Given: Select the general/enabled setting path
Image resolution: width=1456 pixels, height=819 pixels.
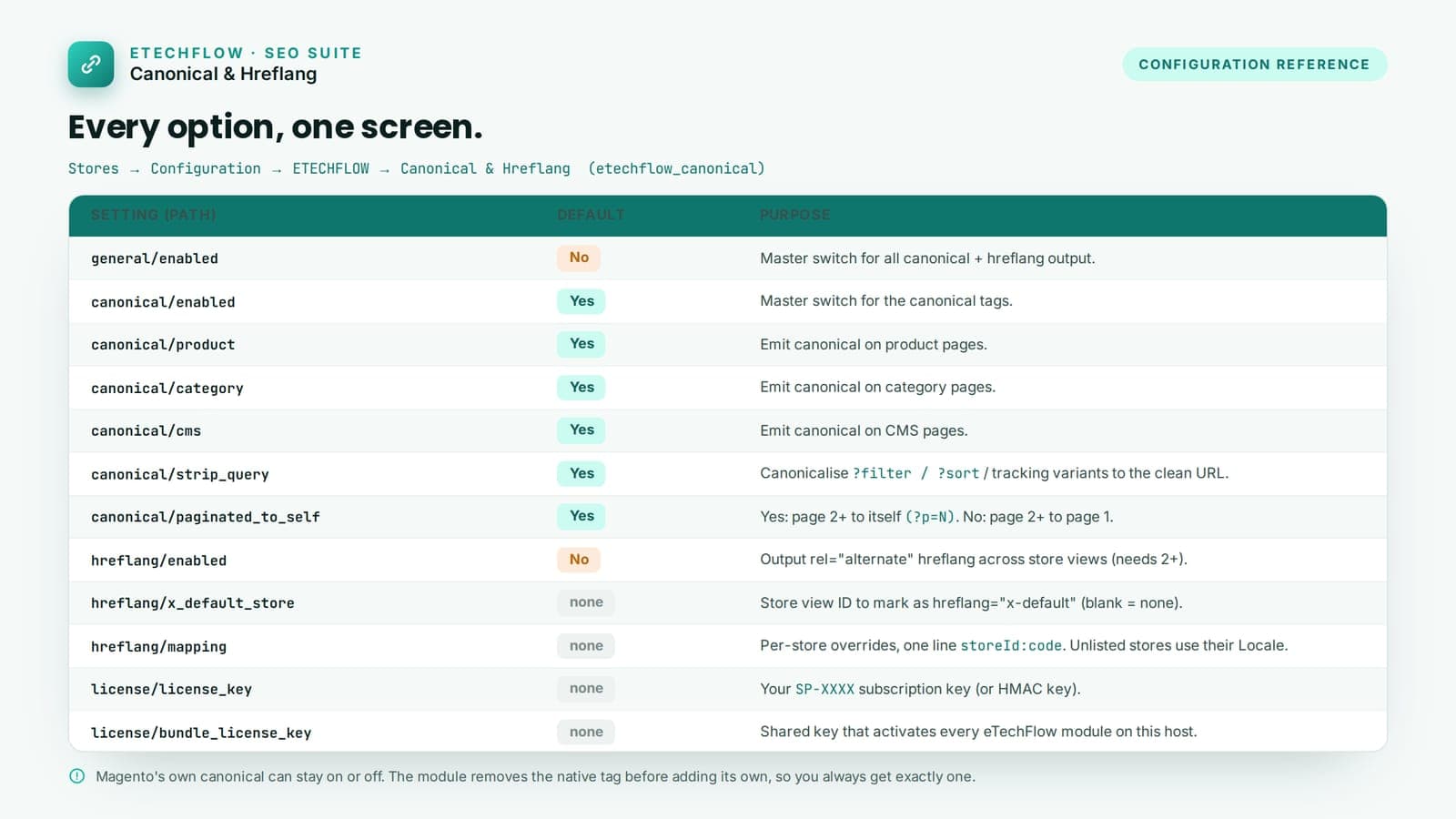Looking at the screenshot, I should pos(155,258).
